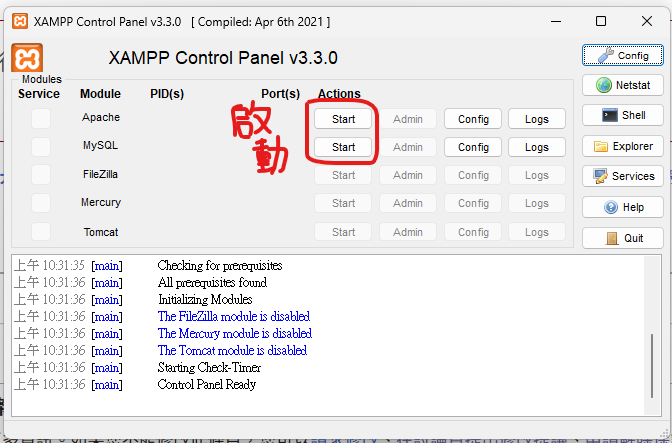Click the FileZilla Admin button
Image resolution: width=672 pixels, height=443 pixels.
pyautogui.click(x=408, y=175)
